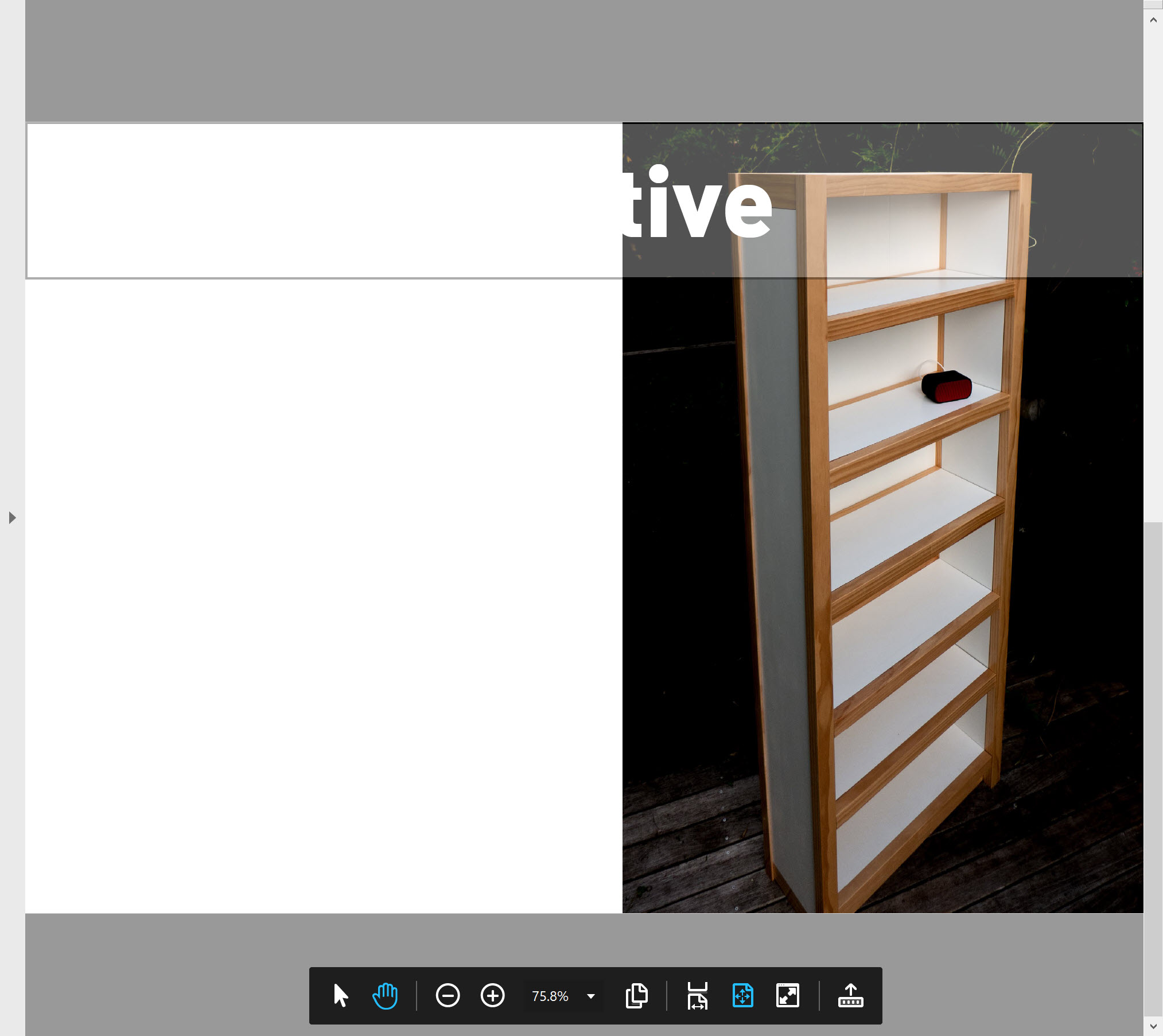Activate the Hand panning tool
The height and width of the screenshot is (1036, 1163).
384,996
